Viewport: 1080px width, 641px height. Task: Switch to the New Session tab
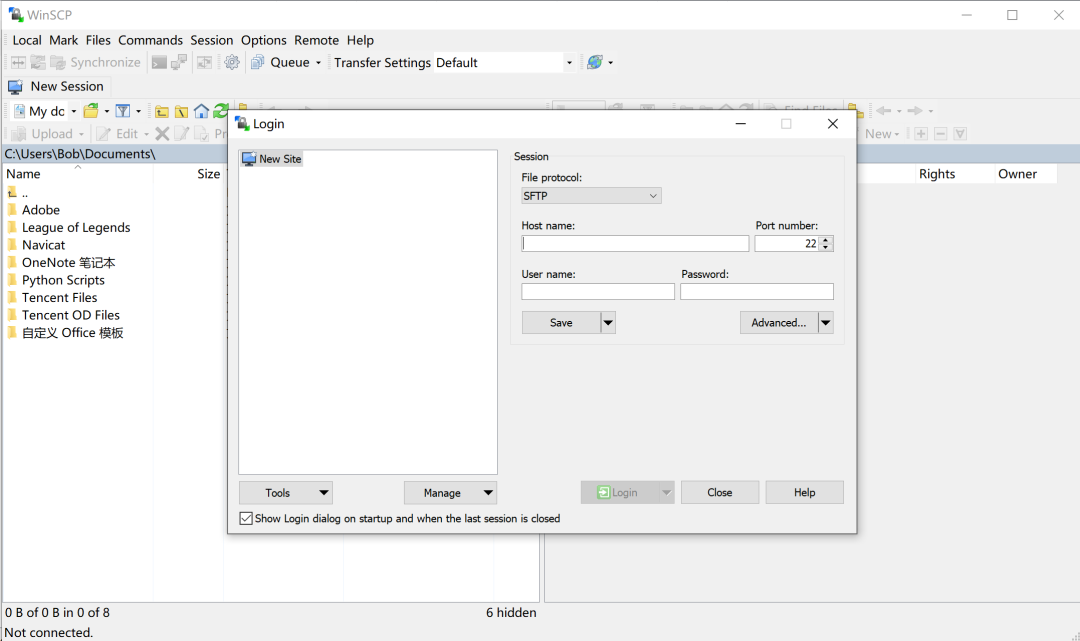tap(56, 87)
